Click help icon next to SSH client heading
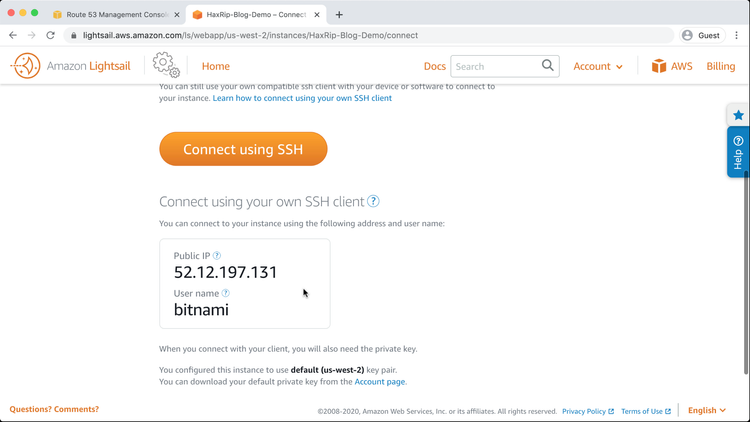The width and height of the screenshot is (750, 422). click(374, 201)
